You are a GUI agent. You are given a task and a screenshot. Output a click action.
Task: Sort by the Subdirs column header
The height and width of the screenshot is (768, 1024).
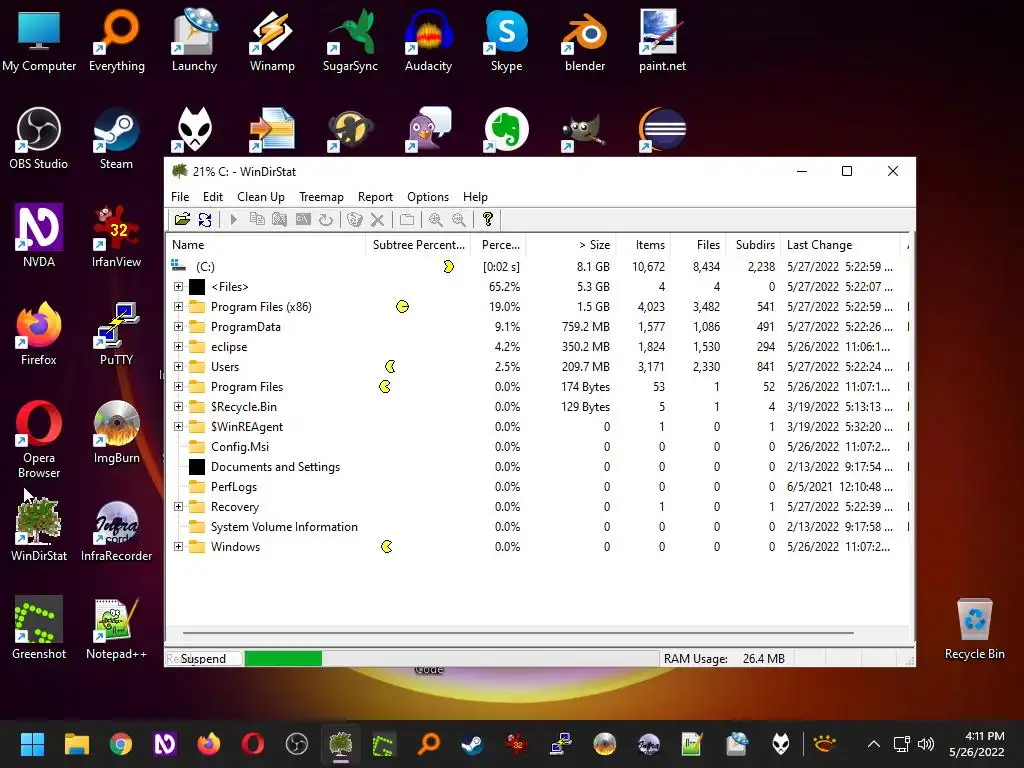coord(753,245)
